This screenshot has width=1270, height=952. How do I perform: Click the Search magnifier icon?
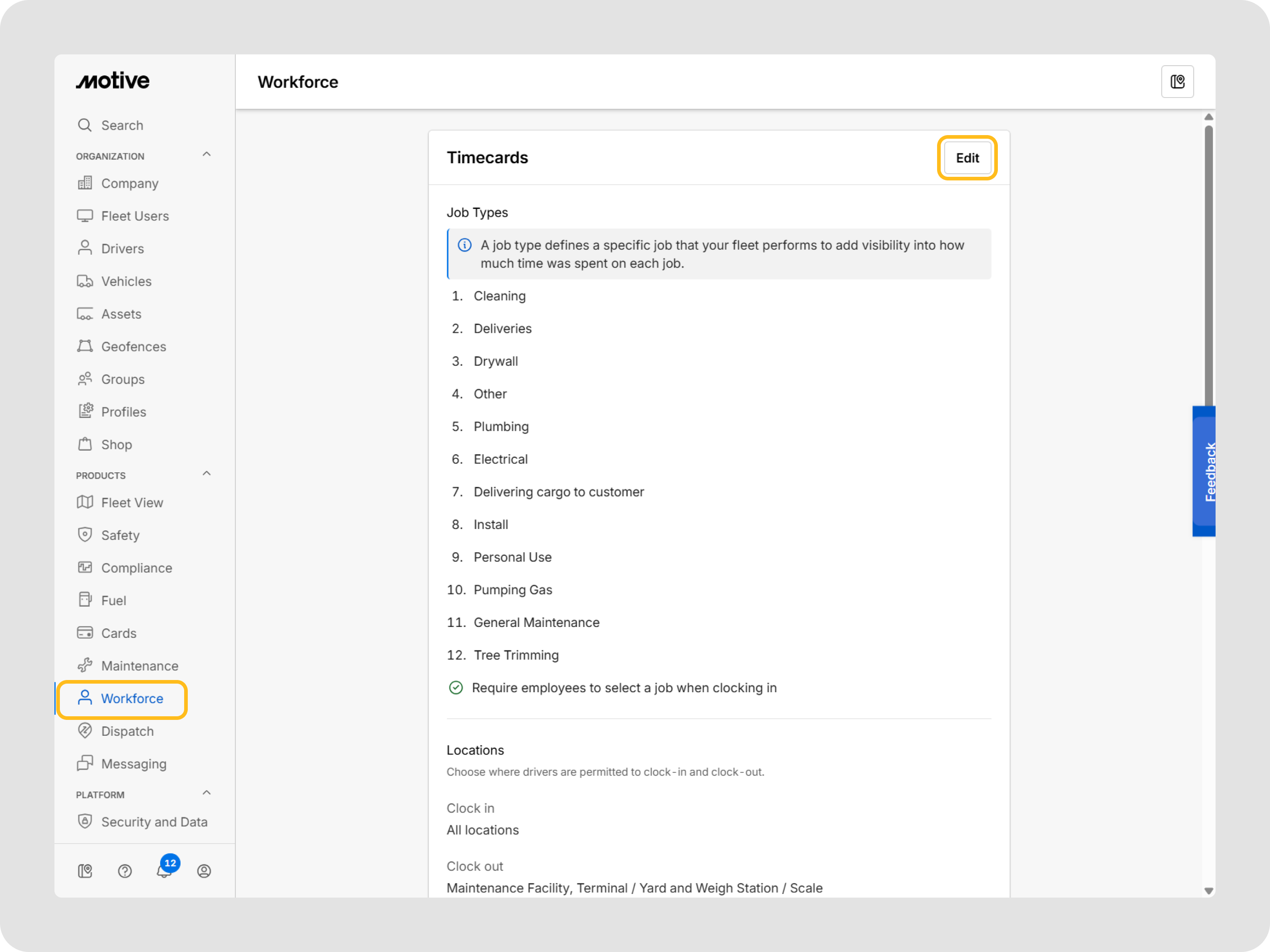(85, 125)
